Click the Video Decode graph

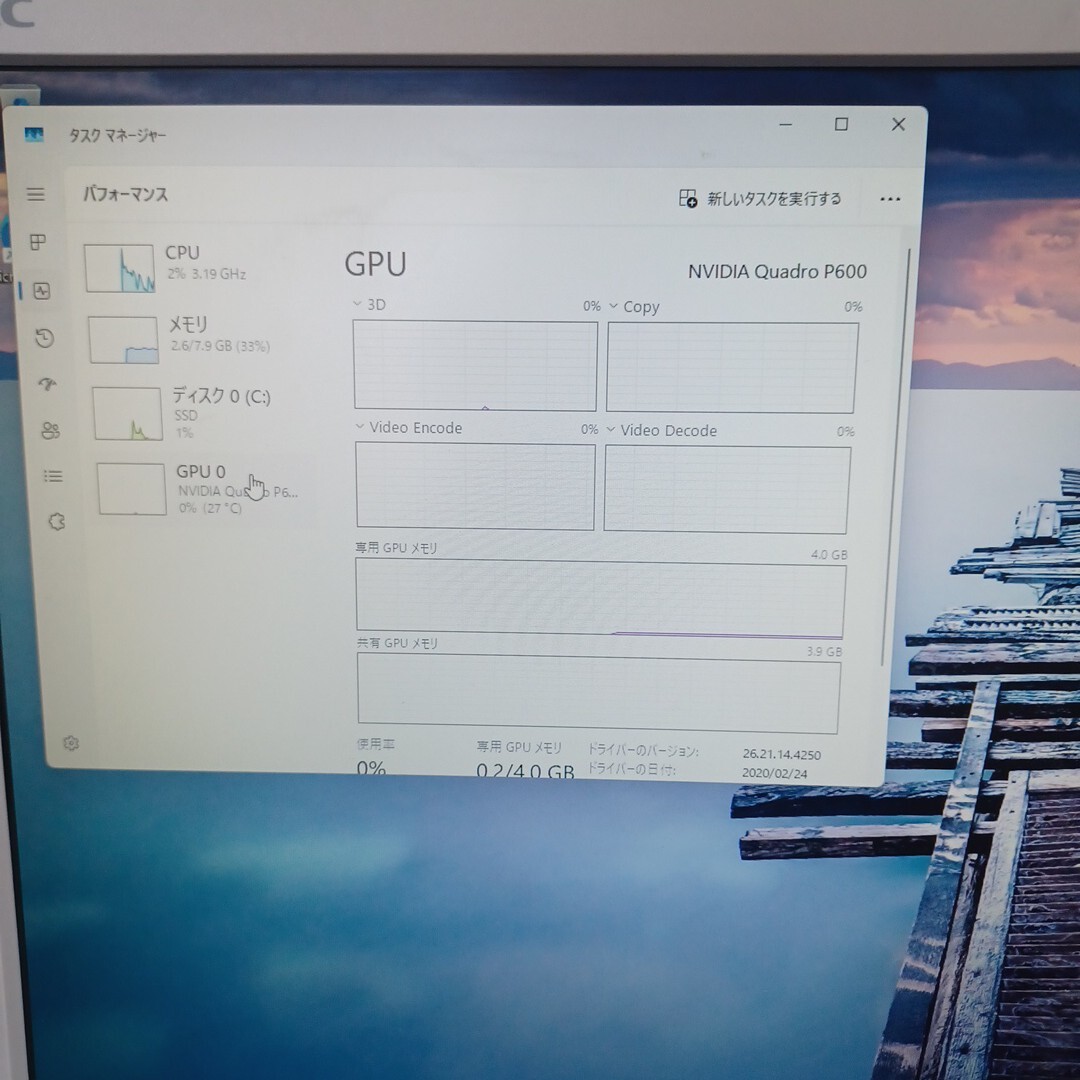pyautogui.click(x=727, y=490)
